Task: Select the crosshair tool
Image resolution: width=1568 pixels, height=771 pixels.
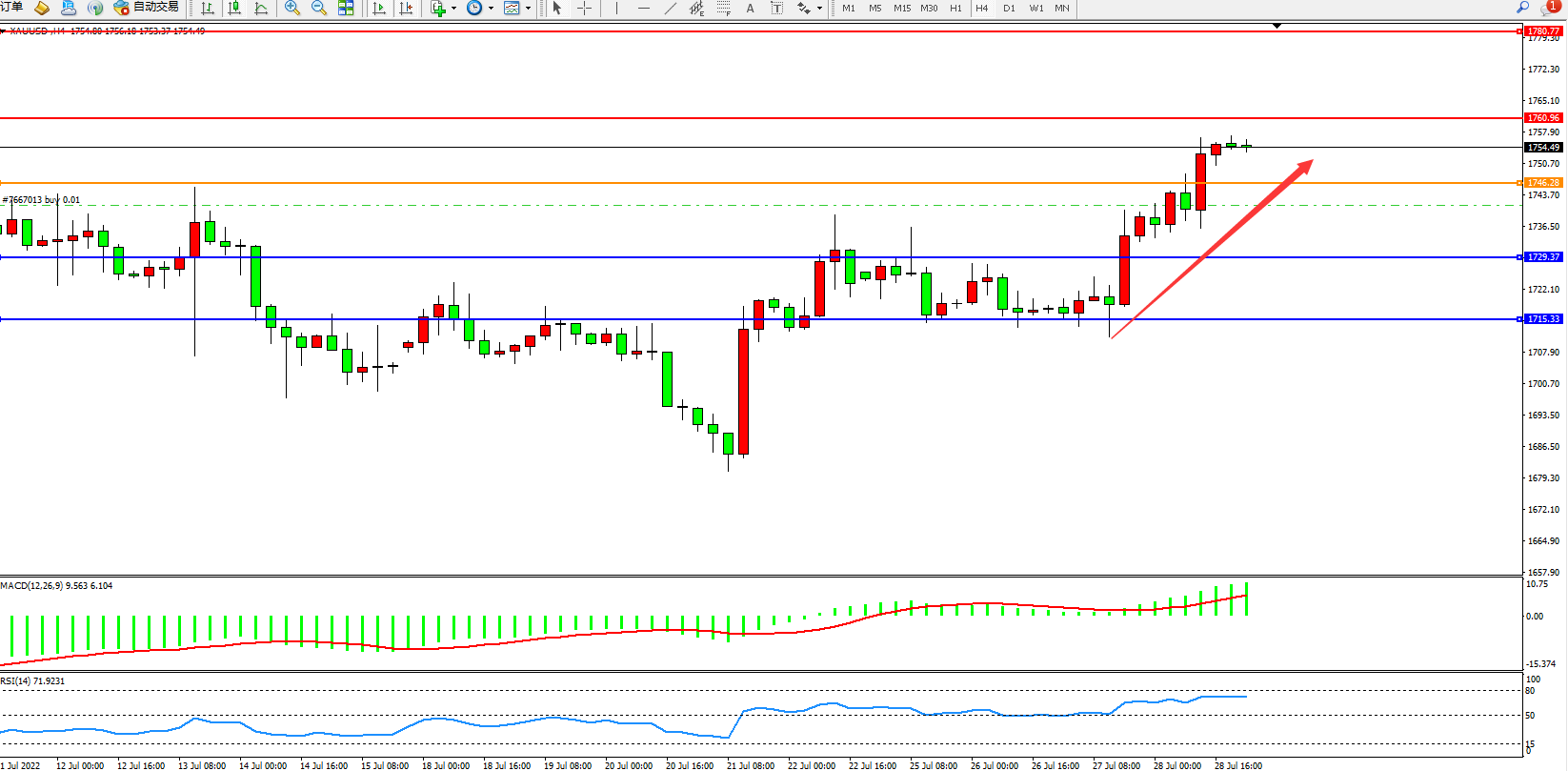Action: 585,8
